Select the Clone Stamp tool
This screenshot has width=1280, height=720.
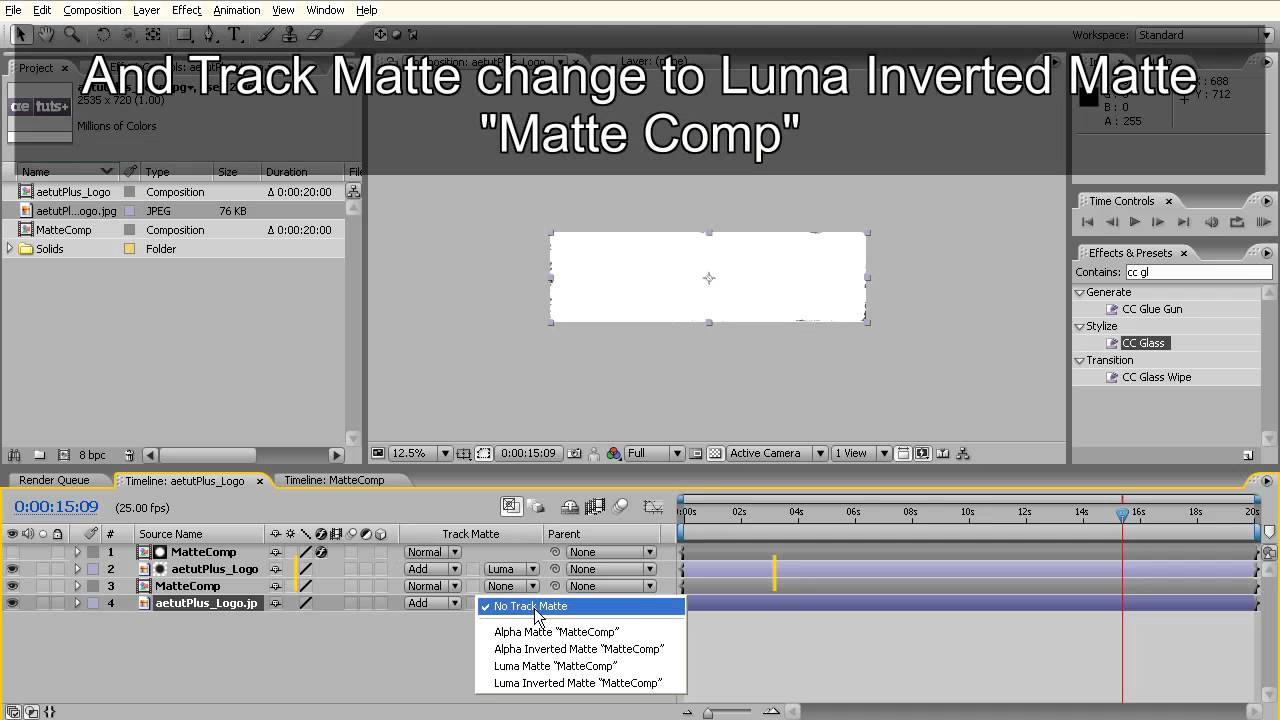(290, 34)
